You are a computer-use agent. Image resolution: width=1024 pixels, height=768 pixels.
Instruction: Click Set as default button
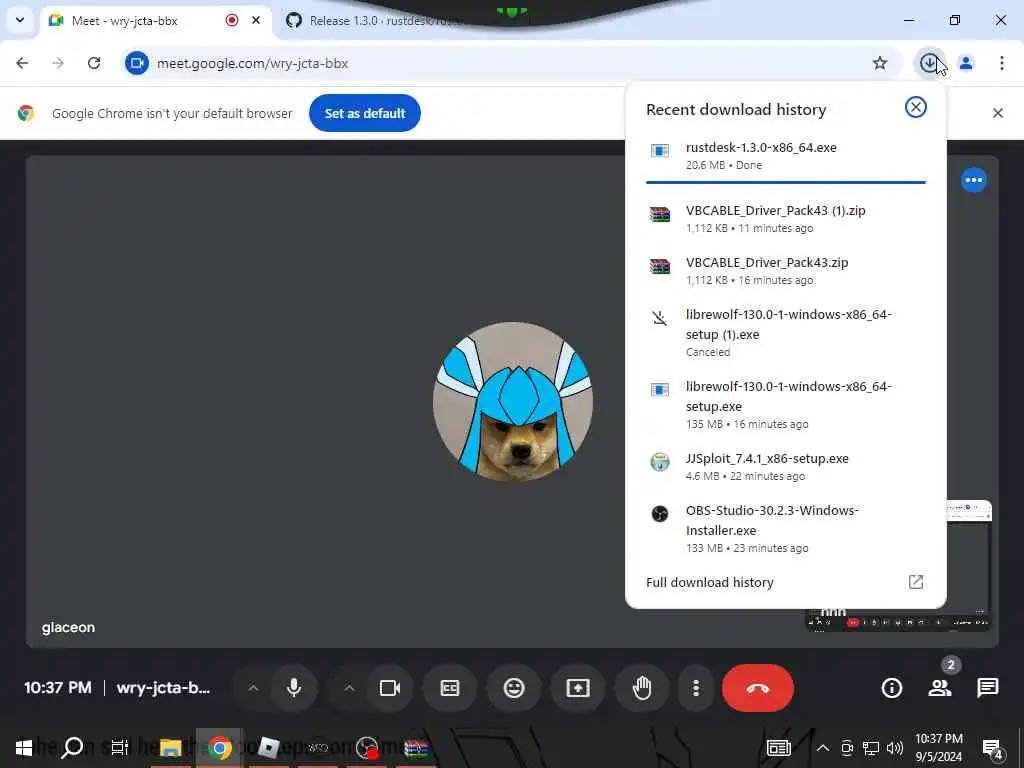point(364,113)
